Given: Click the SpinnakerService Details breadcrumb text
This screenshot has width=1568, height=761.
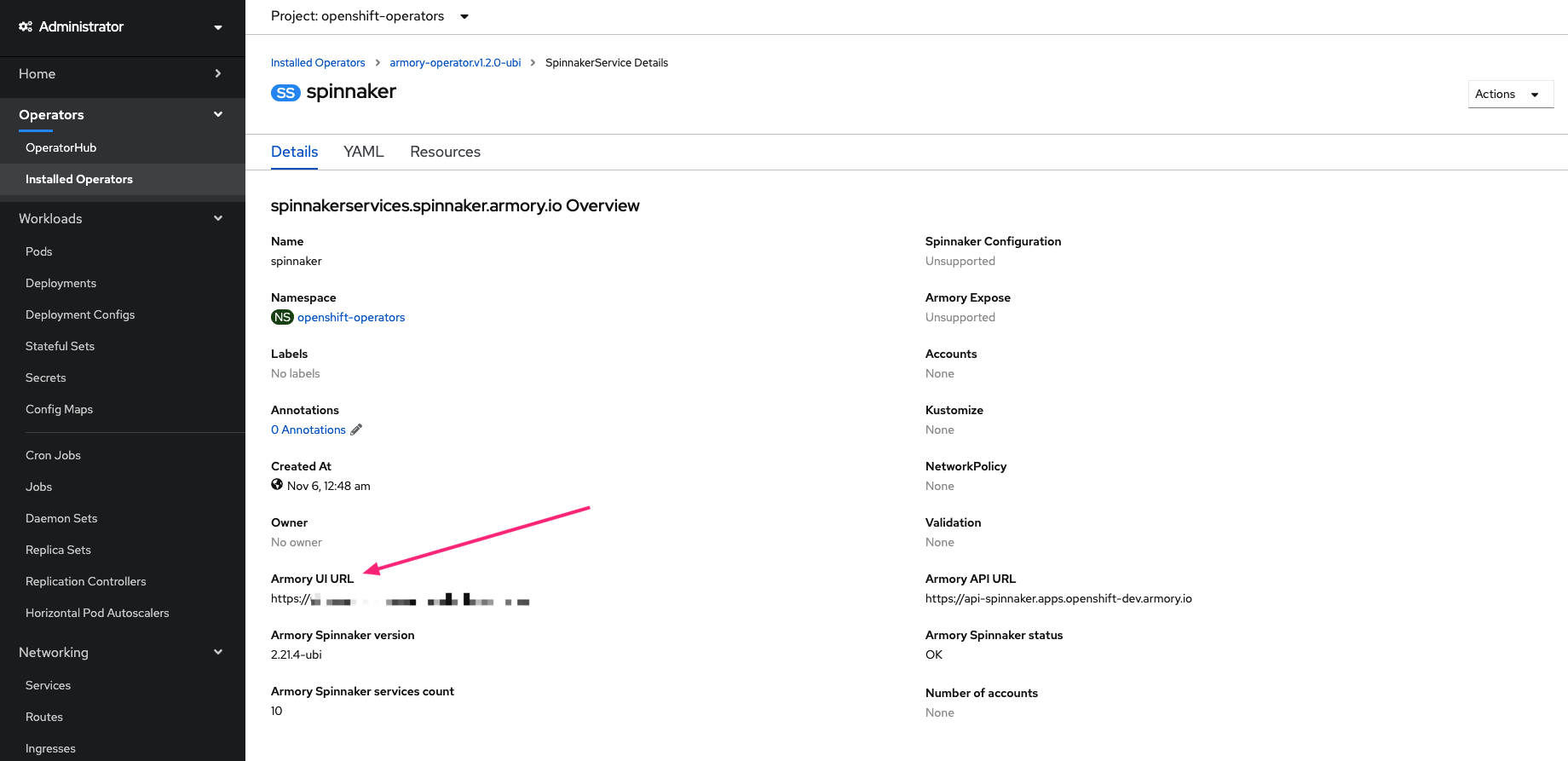Looking at the screenshot, I should [607, 63].
